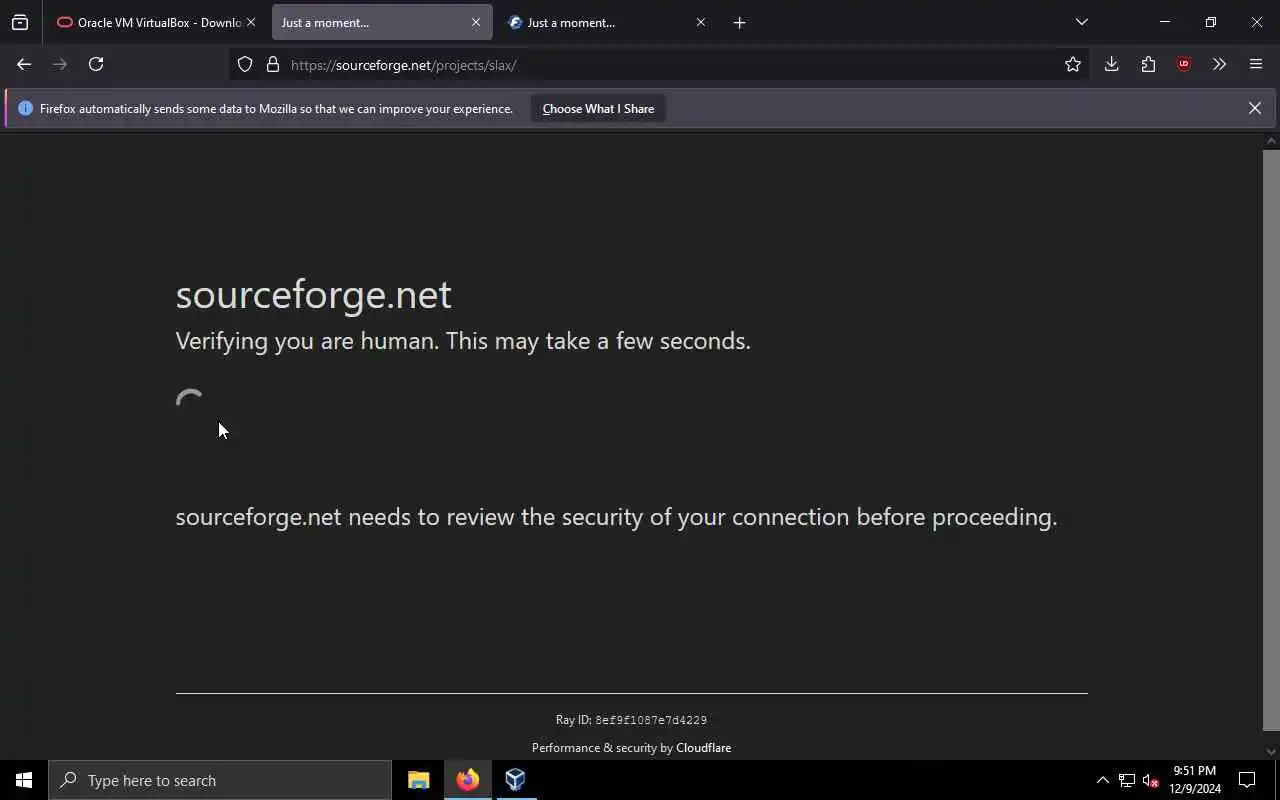
Task: Open muted volume tray icon
Action: click(1150, 780)
